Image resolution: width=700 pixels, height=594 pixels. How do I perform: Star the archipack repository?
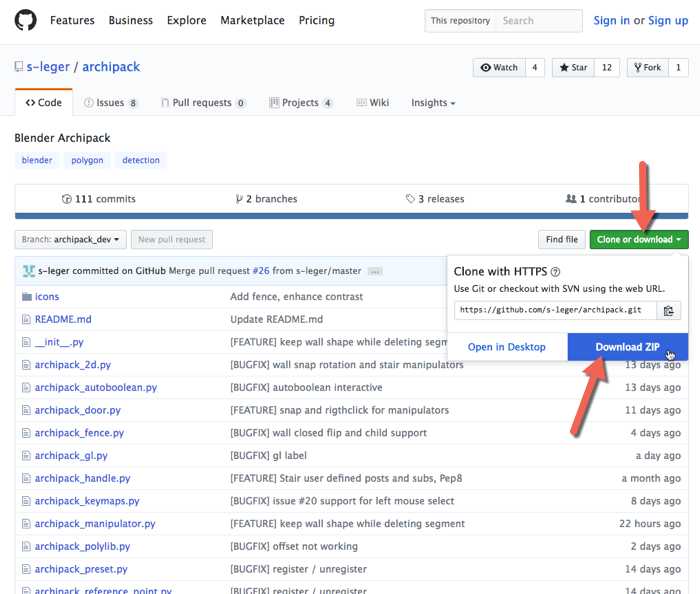click(573, 67)
